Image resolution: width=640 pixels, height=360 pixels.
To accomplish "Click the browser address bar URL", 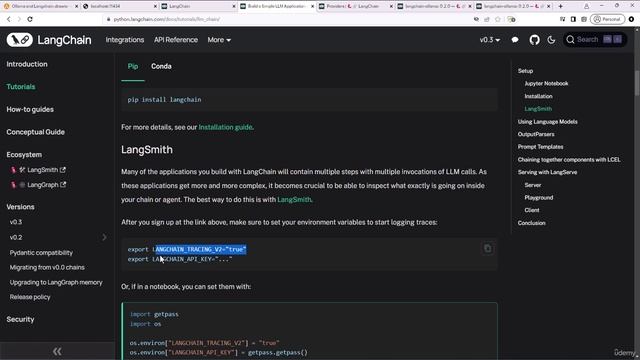I will 167,19.
